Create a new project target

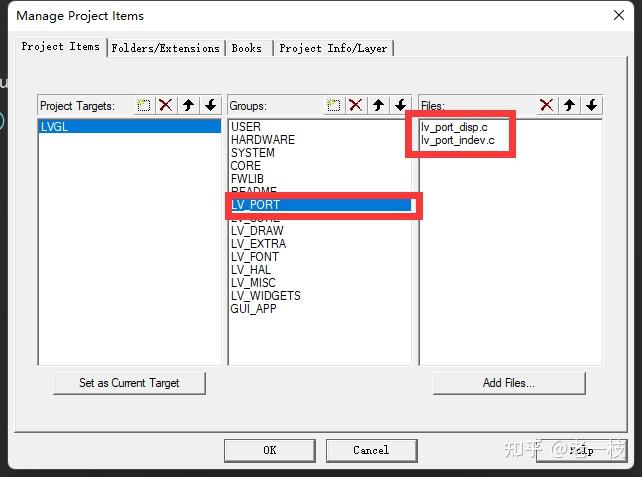click(x=143, y=105)
